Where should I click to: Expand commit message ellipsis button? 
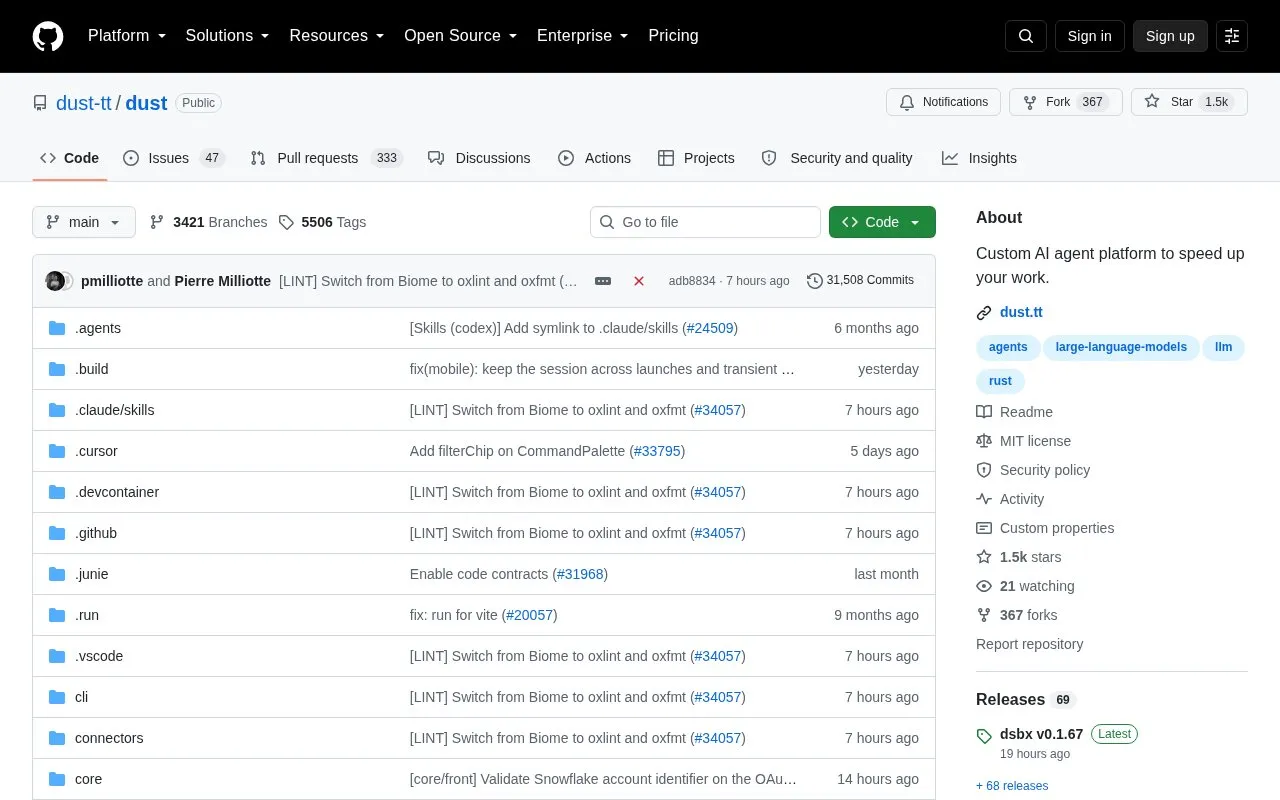point(603,281)
